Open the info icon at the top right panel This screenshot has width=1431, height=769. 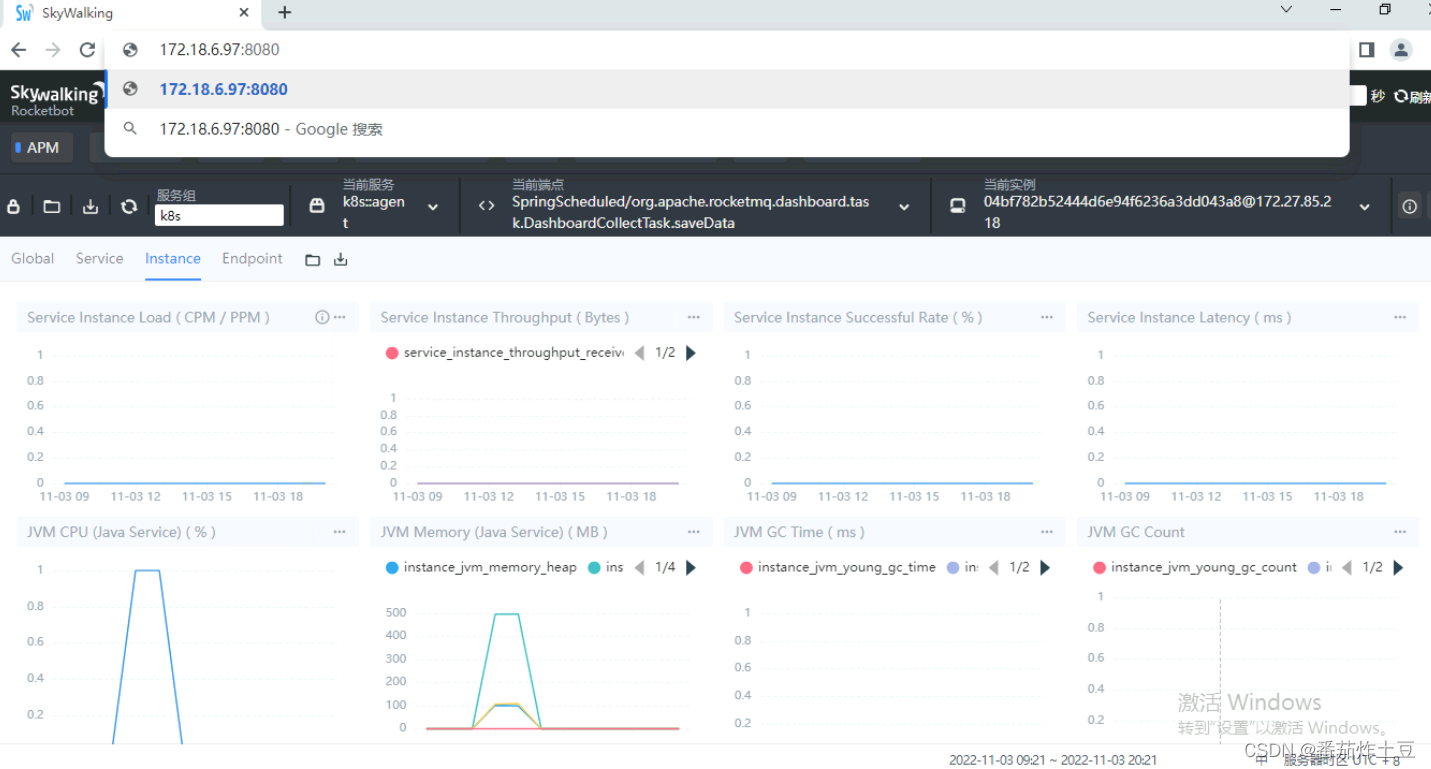pos(1409,206)
